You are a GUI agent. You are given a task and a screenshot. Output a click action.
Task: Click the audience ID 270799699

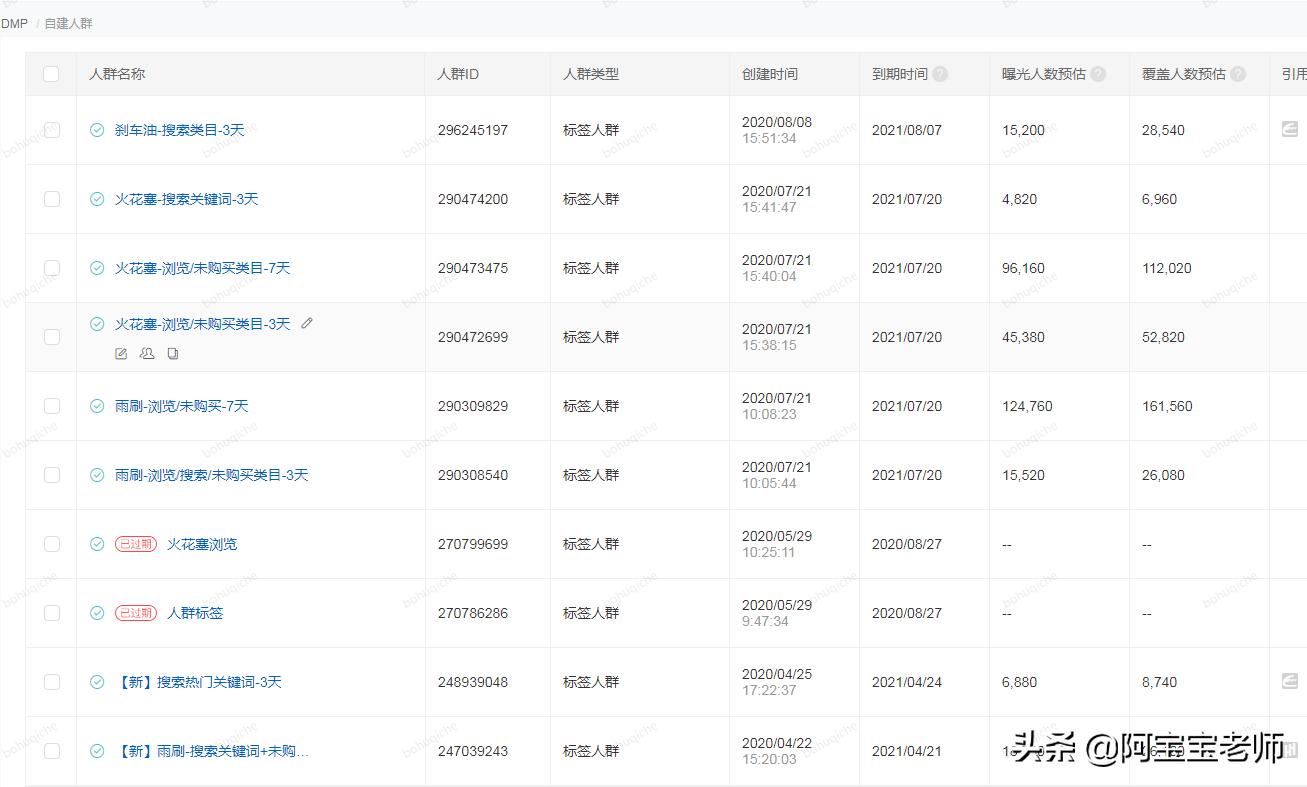click(x=473, y=544)
